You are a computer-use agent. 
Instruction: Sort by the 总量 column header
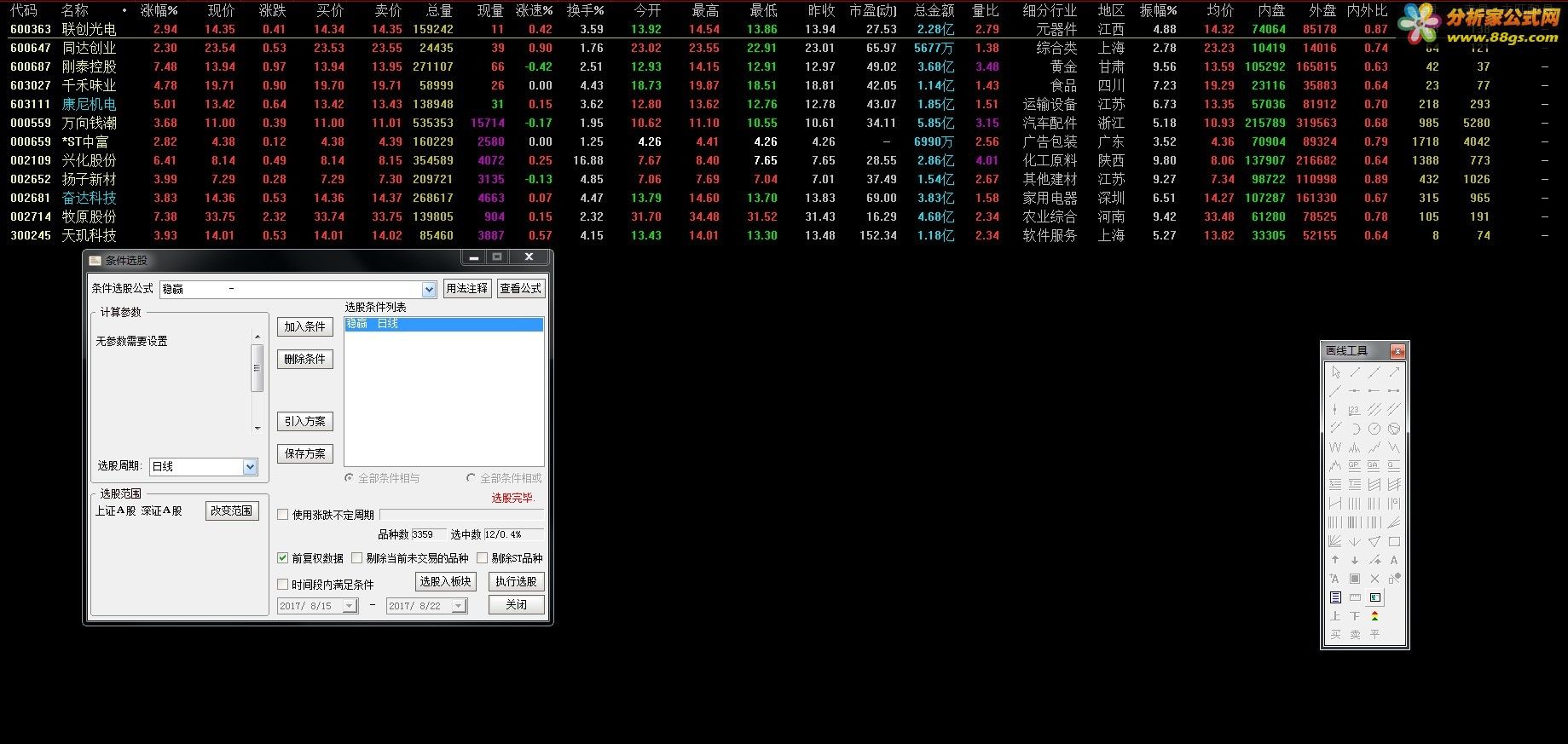[439, 10]
